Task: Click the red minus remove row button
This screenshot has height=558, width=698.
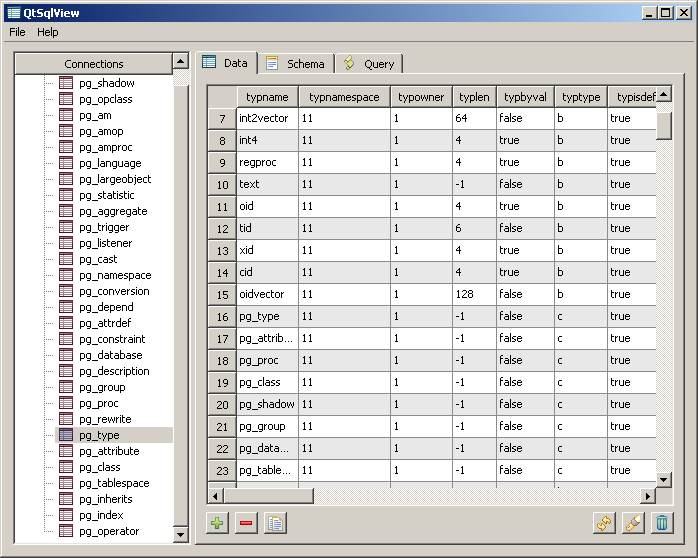Action: coord(246,522)
